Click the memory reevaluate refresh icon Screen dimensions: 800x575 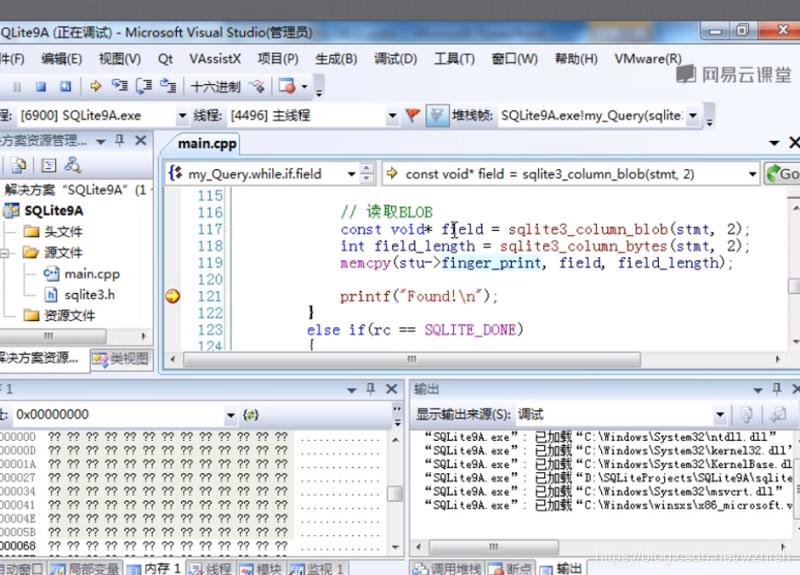tap(250, 415)
